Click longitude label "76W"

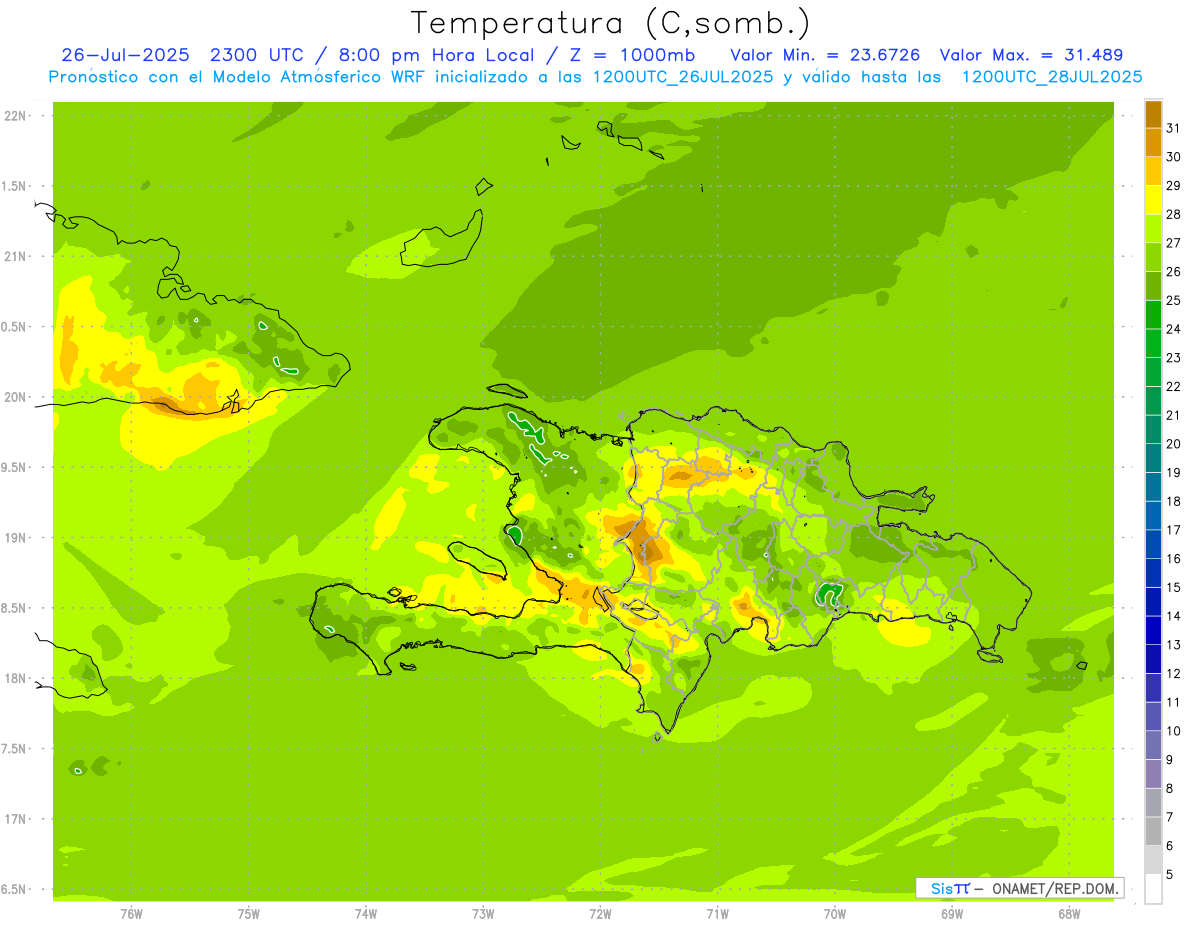(x=131, y=914)
